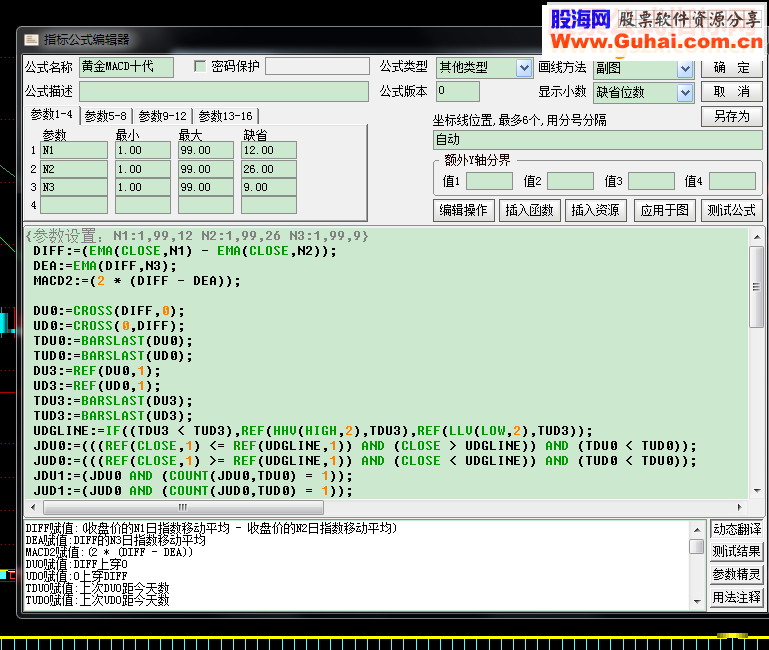The width and height of the screenshot is (769, 650).
Task: Click translation pane scroll down arrow
Action: 696,601
